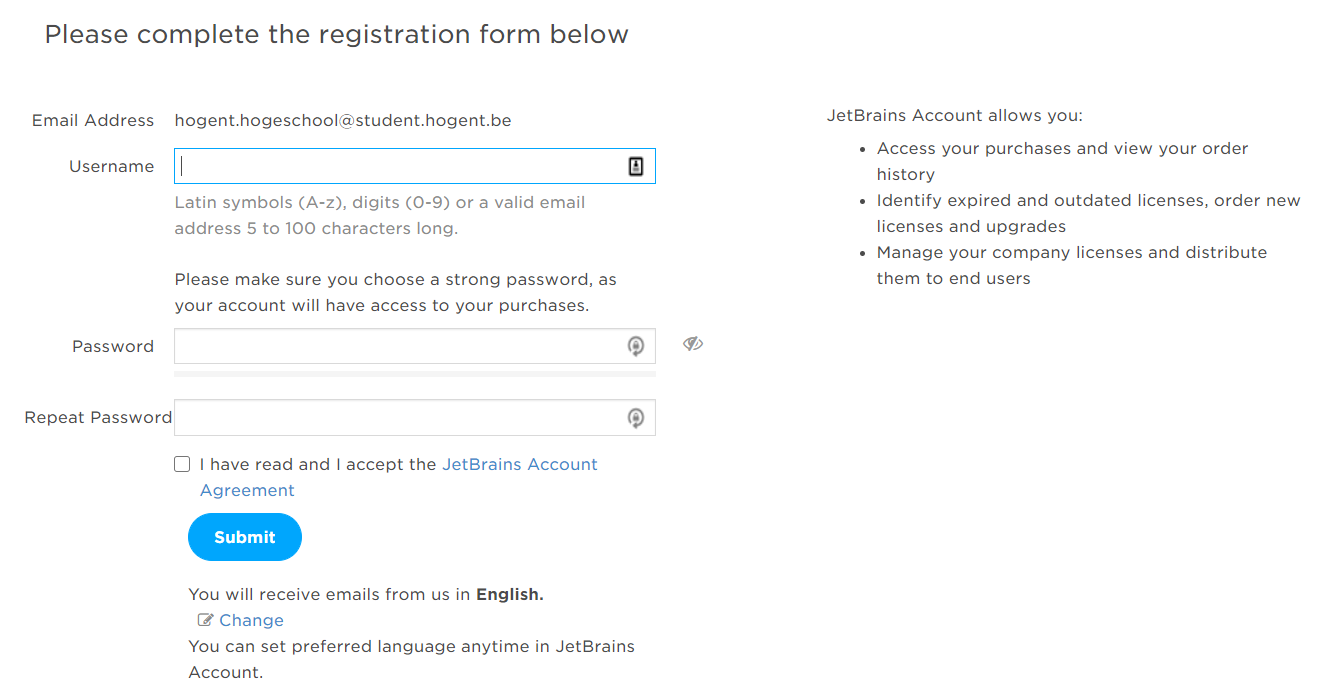This screenshot has width=1327, height=694.
Task: Click Change to switch email language
Action: pos(251,620)
